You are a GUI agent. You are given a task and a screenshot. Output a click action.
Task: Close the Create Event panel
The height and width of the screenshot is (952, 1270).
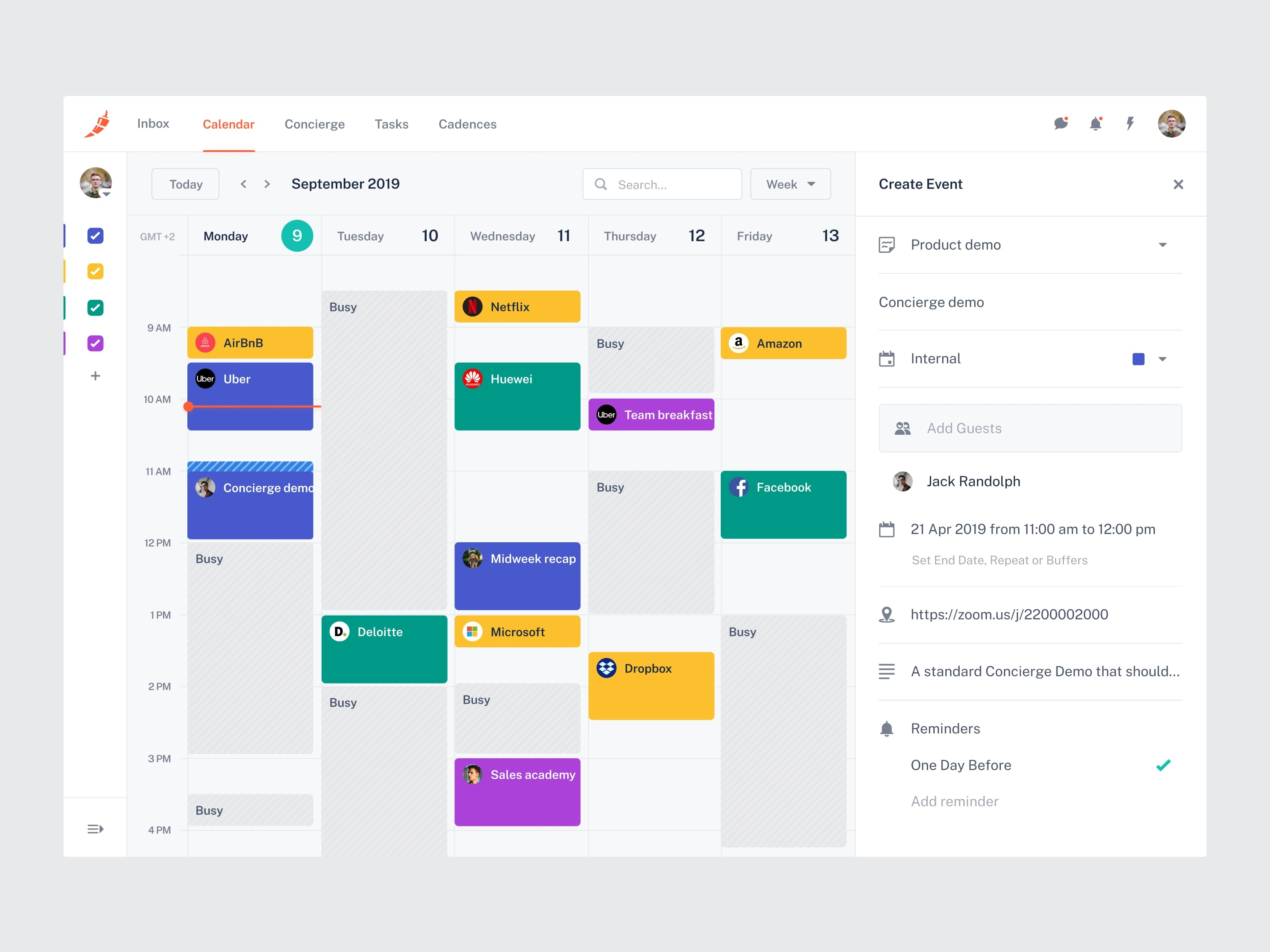(x=1178, y=184)
